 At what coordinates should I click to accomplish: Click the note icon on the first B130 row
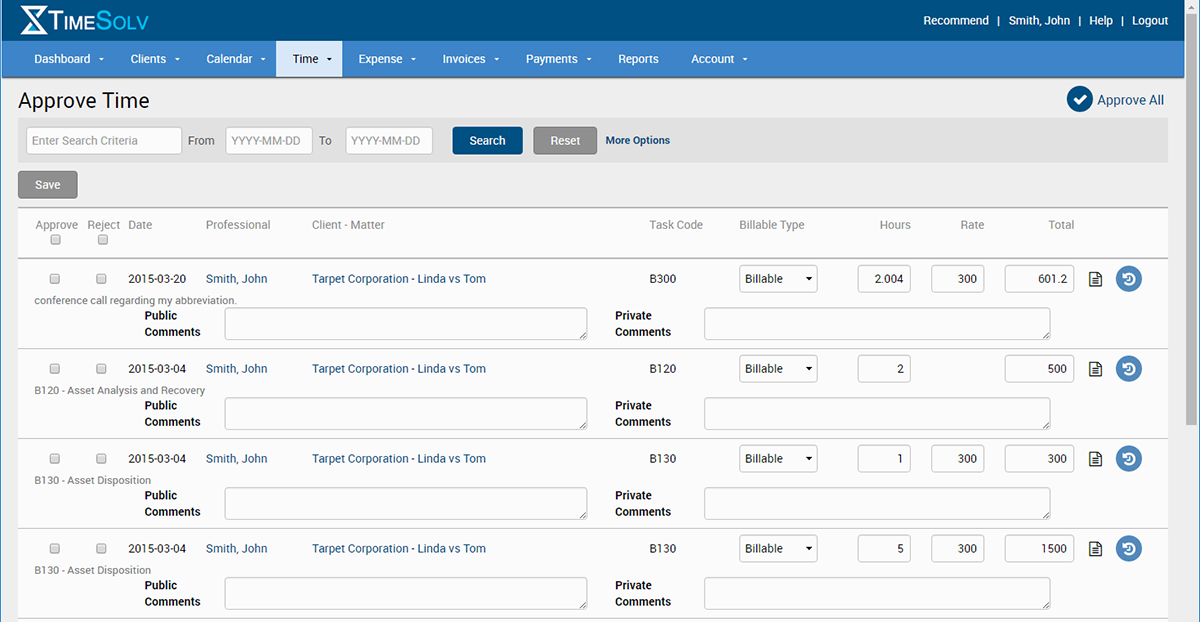coord(1095,458)
